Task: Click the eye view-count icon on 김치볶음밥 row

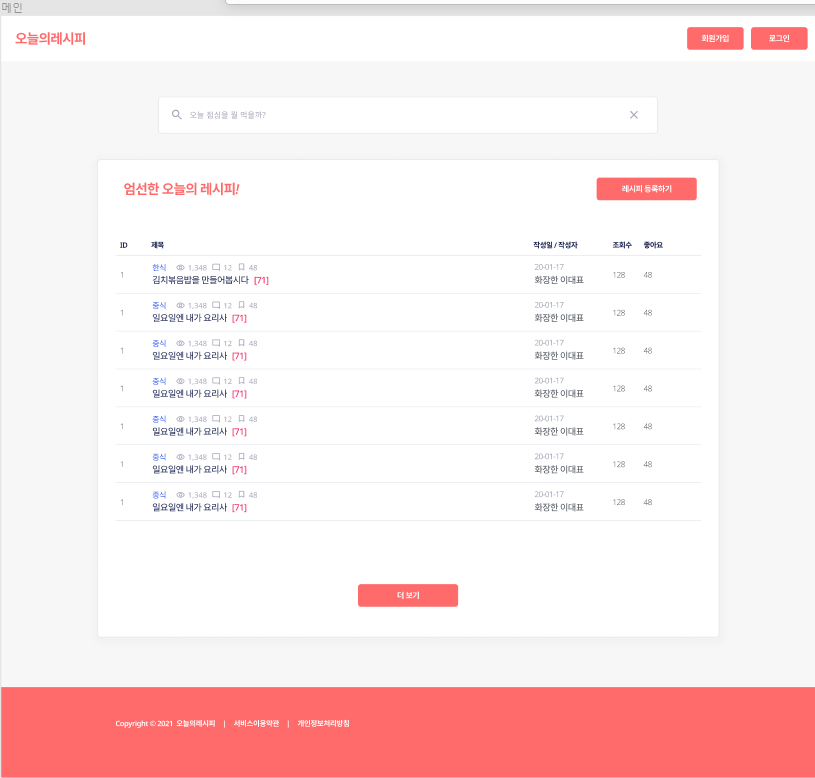Action: coord(178,267)
